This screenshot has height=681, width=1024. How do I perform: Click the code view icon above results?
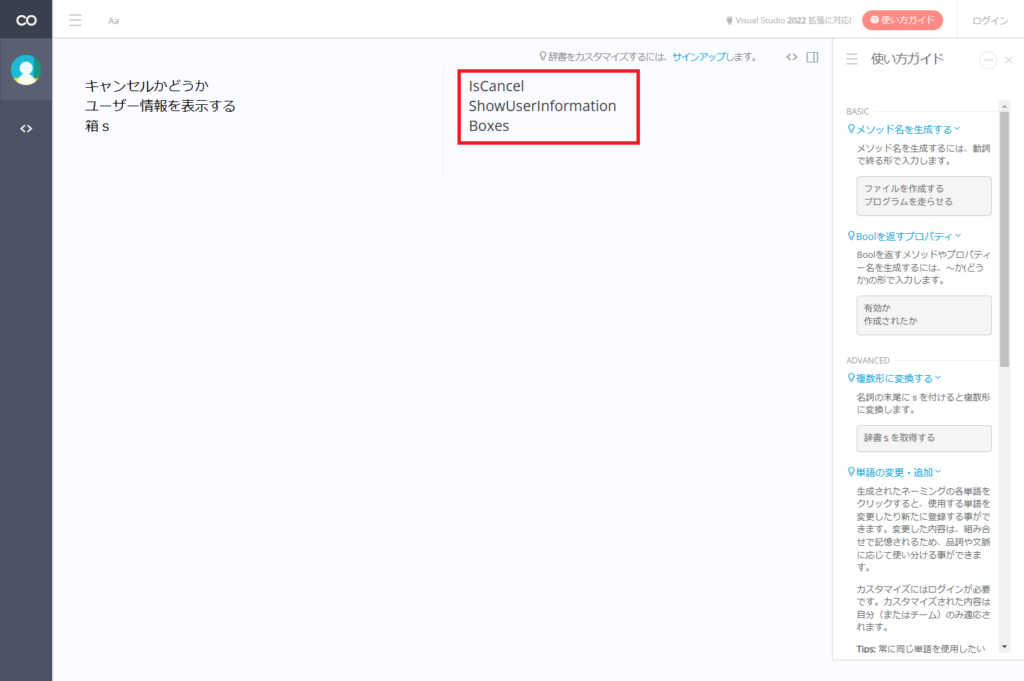point(791,57)
